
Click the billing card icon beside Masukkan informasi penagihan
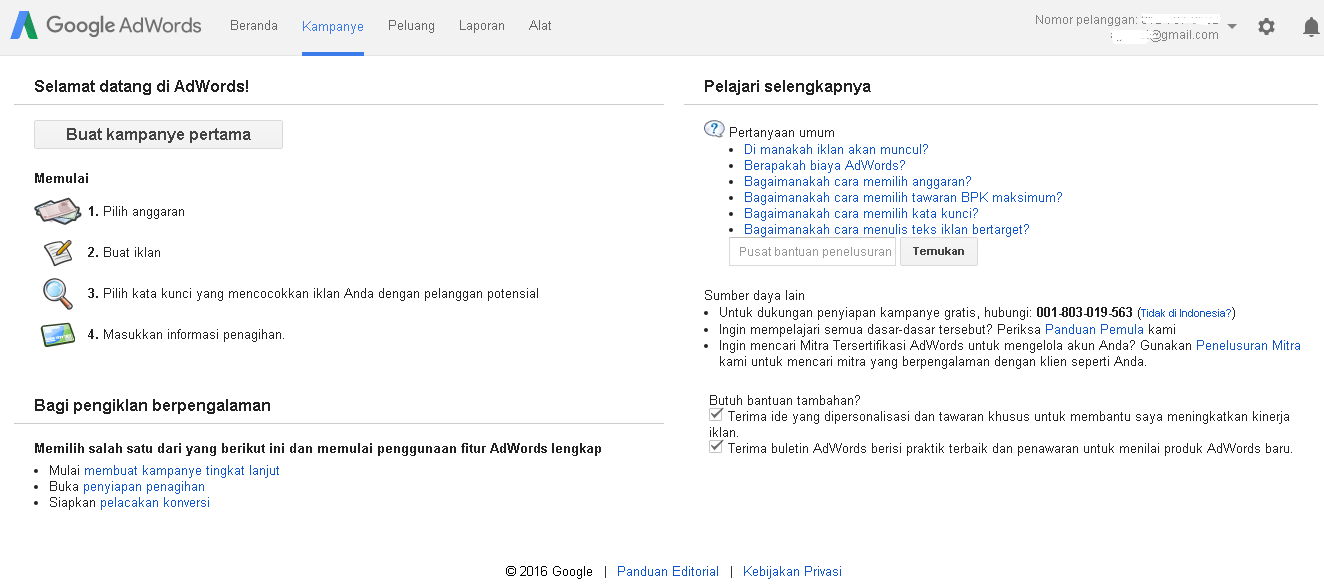57,334
